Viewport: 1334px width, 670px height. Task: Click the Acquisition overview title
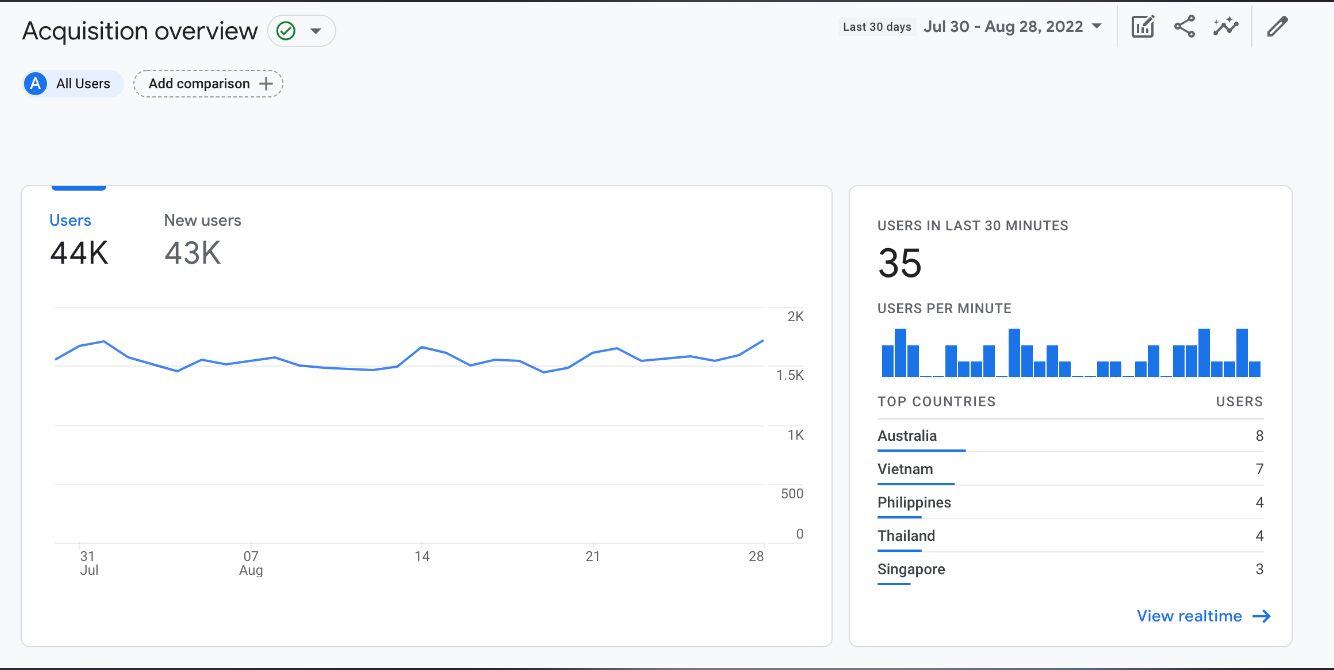140,31
